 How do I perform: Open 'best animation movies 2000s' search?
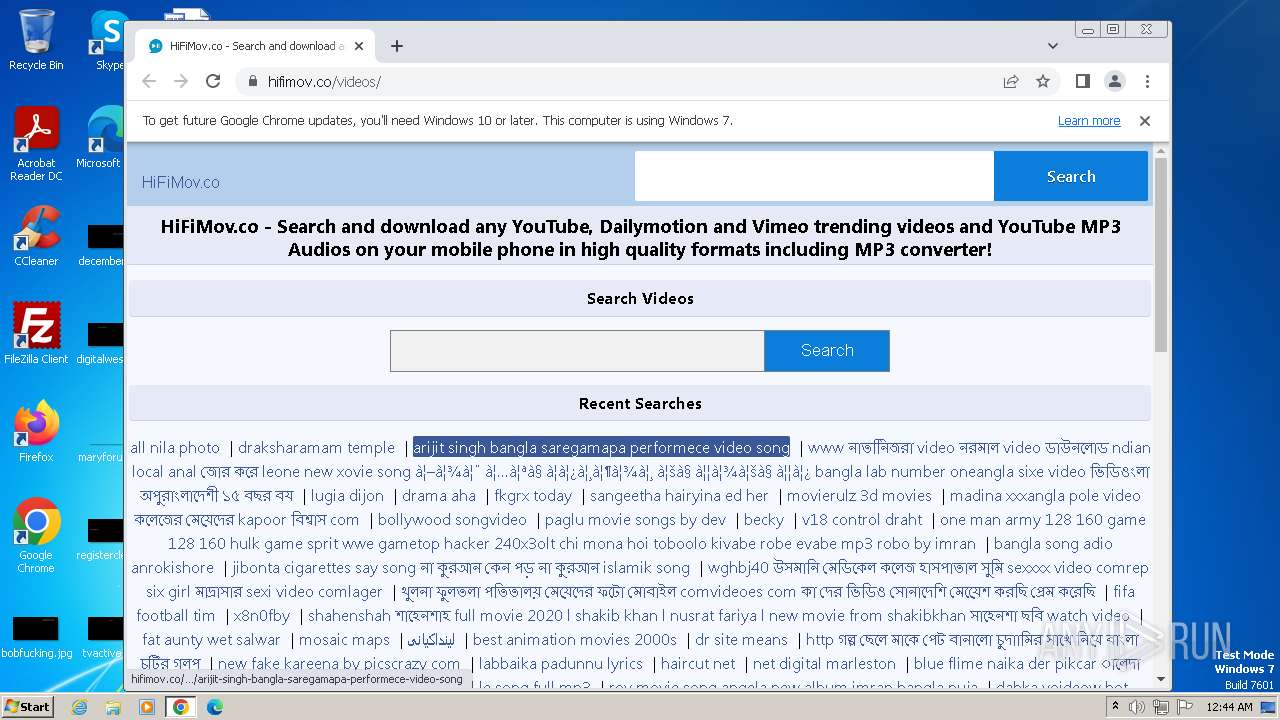click(x=575, y=640)
